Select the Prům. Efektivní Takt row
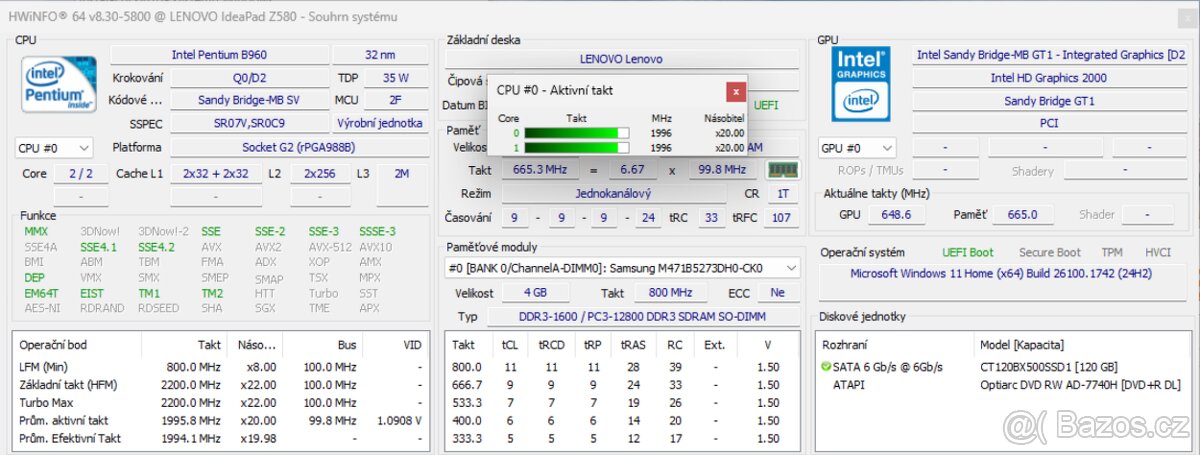The height and width of the screenshot is (455, 1200). tap(221, 438)
